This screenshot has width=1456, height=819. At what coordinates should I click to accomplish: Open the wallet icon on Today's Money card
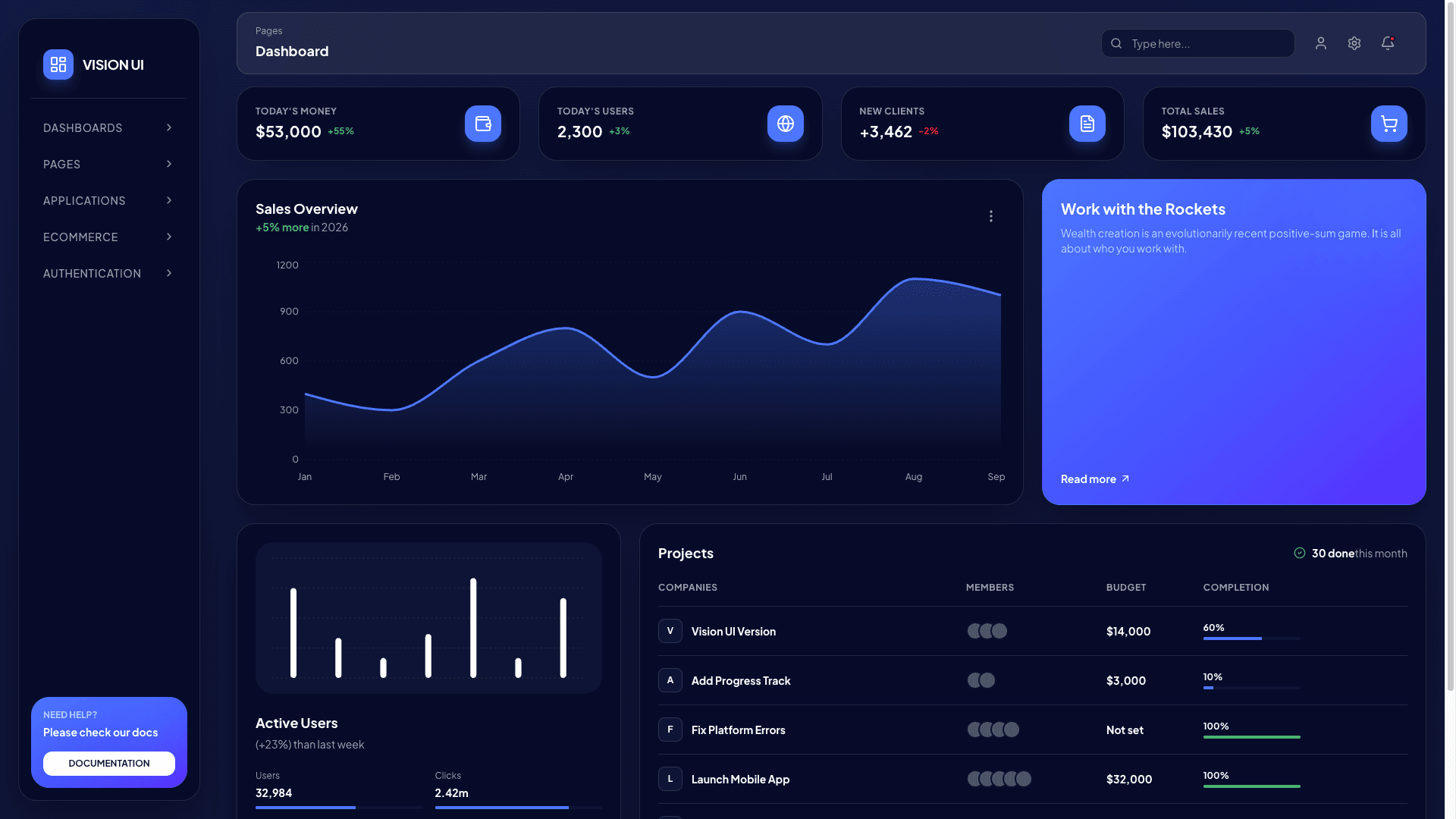[482, 124]
